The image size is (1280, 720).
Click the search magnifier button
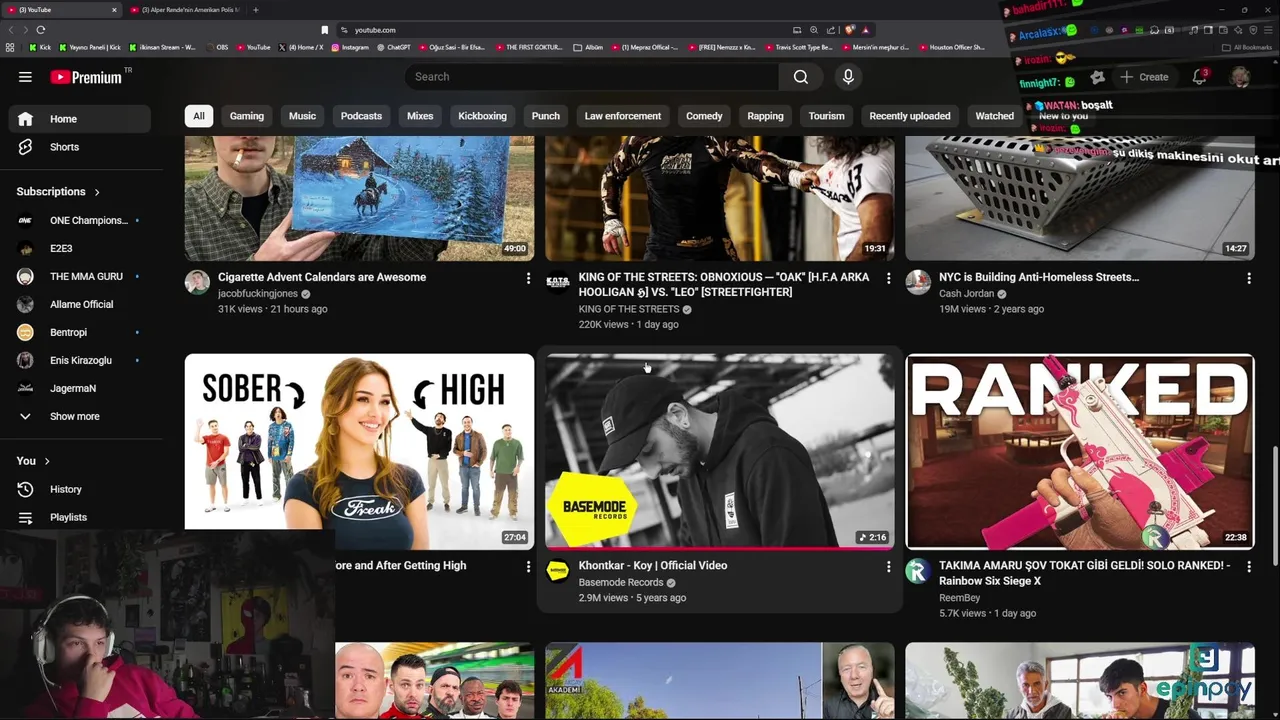click(x=801, y=77)
